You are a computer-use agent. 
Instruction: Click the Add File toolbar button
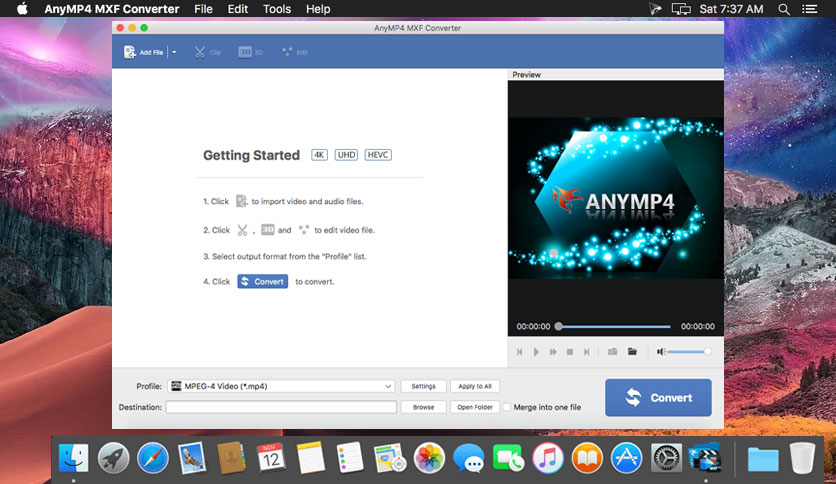(143, 52)
